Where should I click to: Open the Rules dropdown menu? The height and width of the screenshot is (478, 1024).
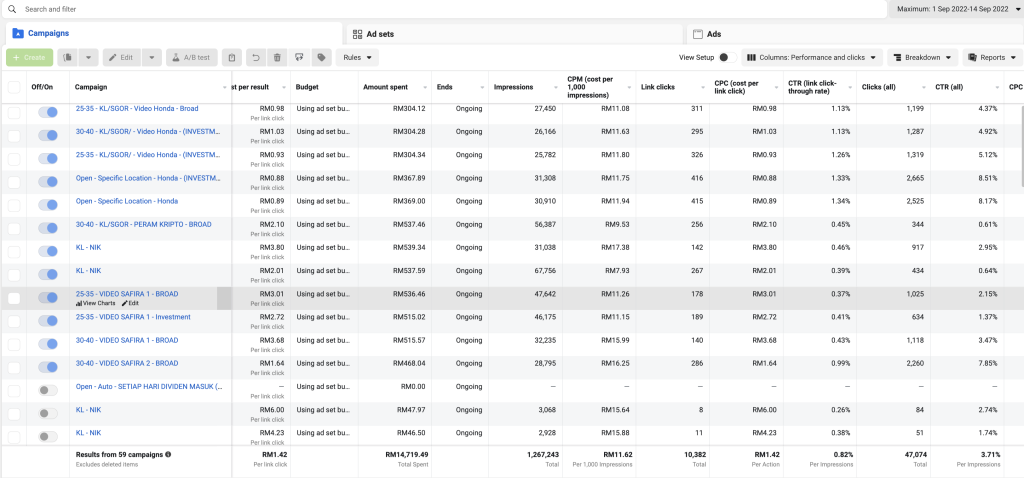[x=357, y=58]
